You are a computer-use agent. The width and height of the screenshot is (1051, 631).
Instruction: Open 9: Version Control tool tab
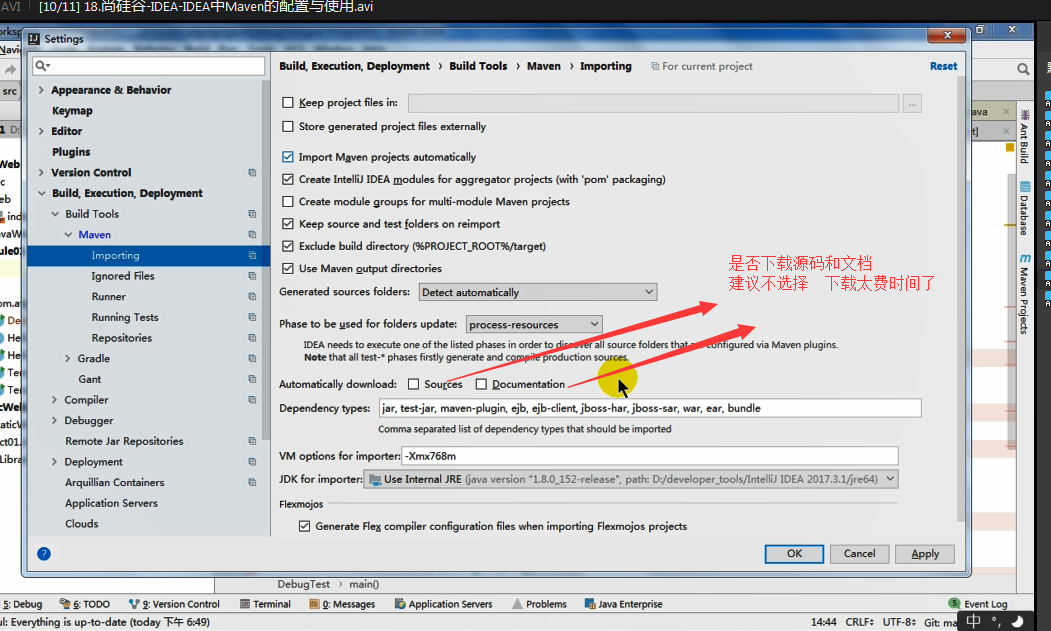coord(174,604)
